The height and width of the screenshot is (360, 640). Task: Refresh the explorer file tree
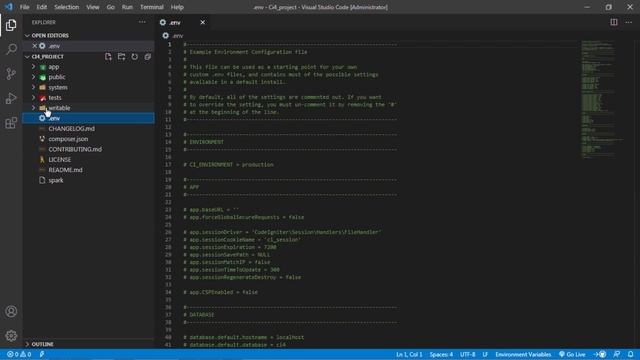tap(134, 56)
